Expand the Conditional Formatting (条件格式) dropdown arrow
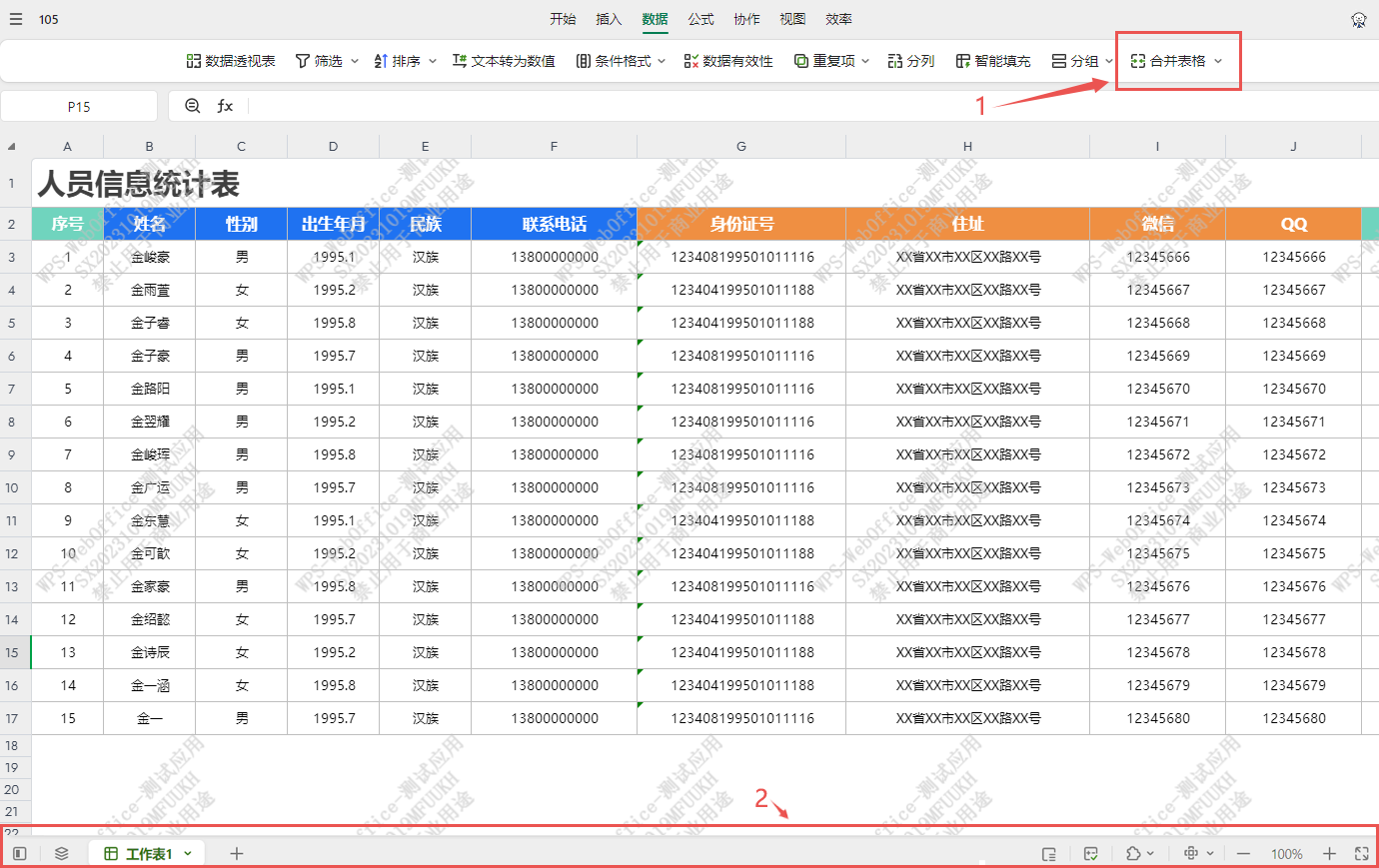Viewport: 1379px width, 868px height. coord(662,61)
